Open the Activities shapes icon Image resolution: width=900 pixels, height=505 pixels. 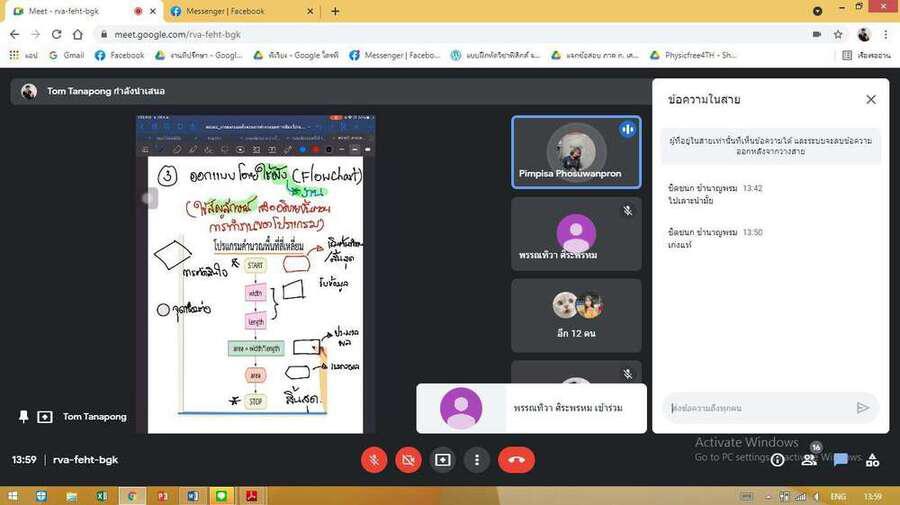click(x=873, y=460)
